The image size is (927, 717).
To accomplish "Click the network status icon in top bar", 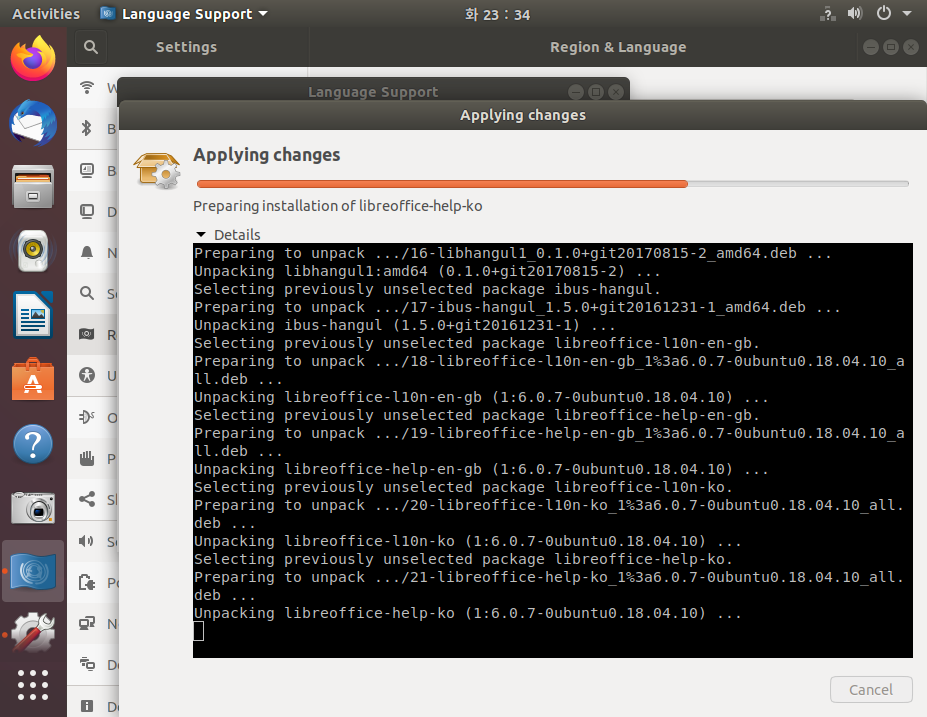I will coord(828,14).
